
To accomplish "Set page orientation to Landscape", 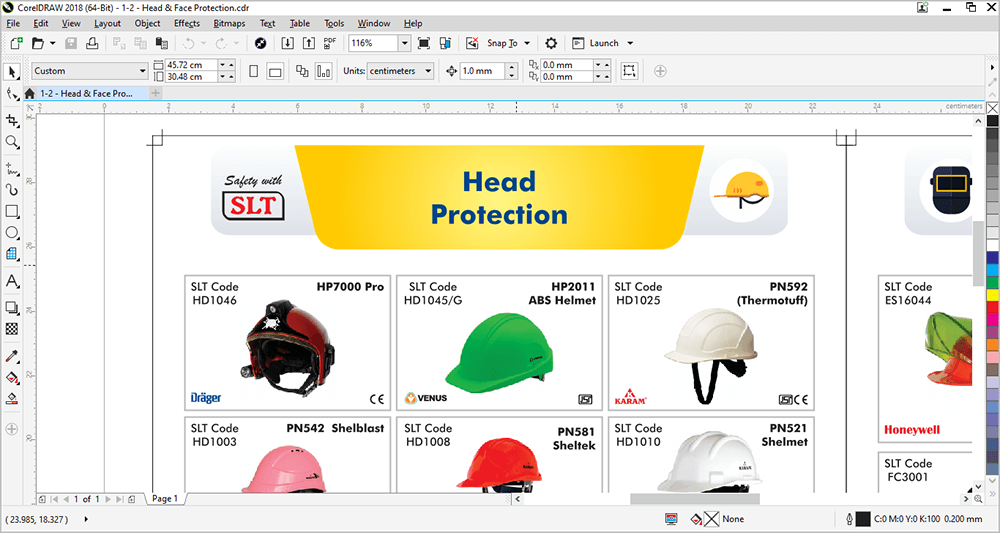I will click(275, 71).
